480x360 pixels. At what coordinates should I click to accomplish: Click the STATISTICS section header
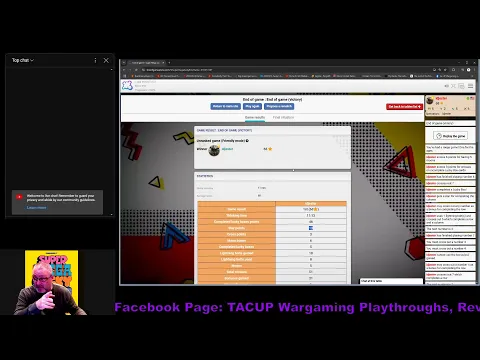click(205, 176)
